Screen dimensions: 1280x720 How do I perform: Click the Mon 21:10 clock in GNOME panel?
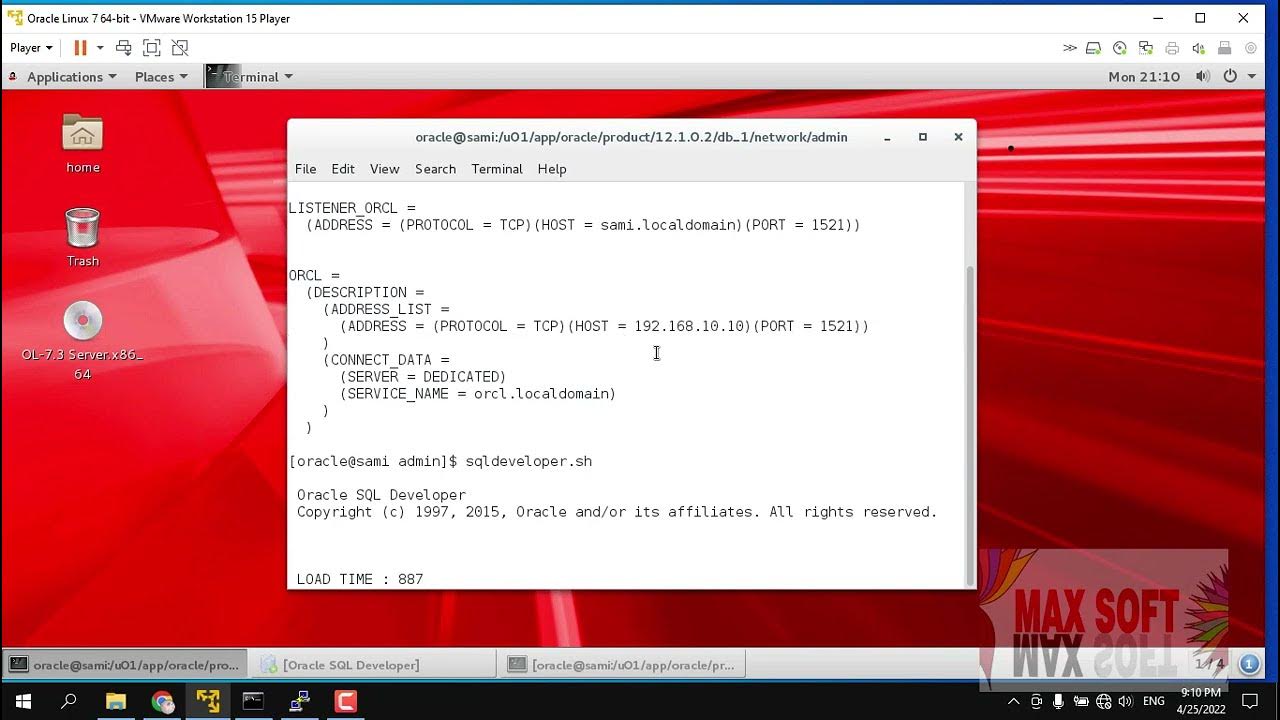pyautogui.click(x=1144, y=77)
